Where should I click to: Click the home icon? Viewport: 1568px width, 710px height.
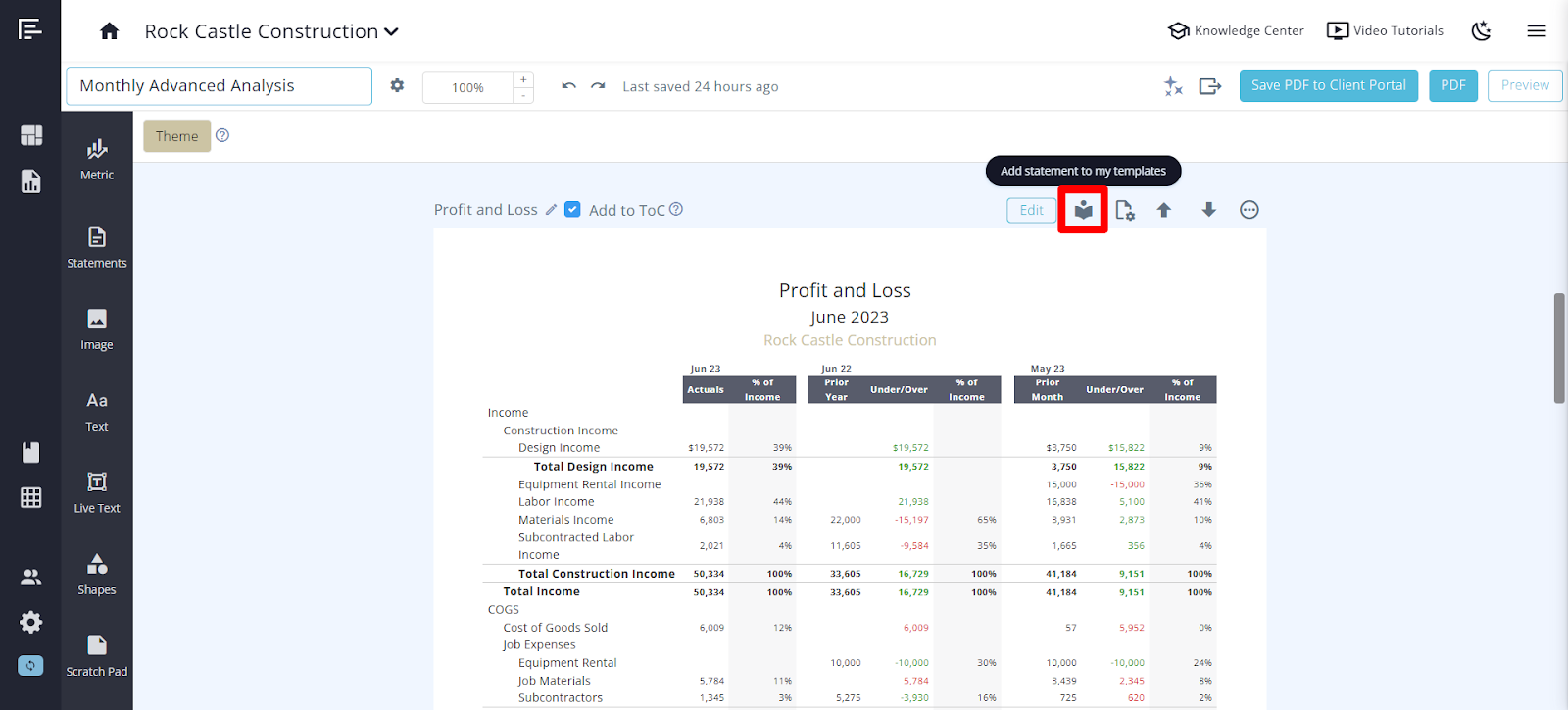pos(110,31)
